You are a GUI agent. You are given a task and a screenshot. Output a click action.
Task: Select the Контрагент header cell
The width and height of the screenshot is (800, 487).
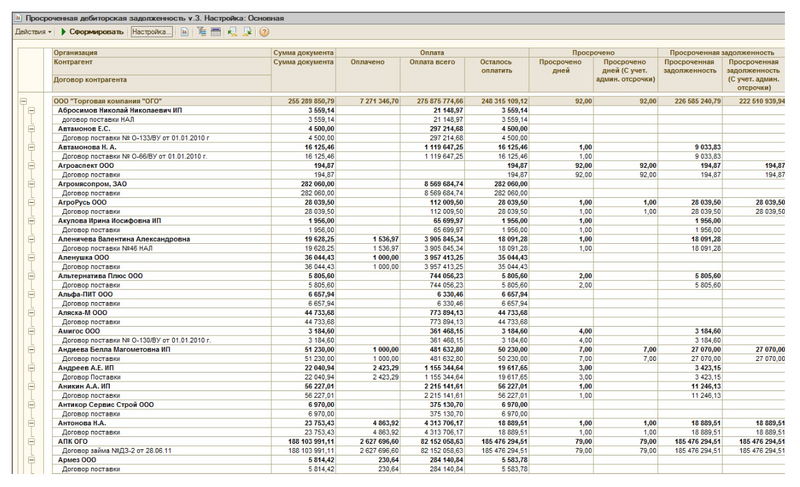[x=162, y=66]
